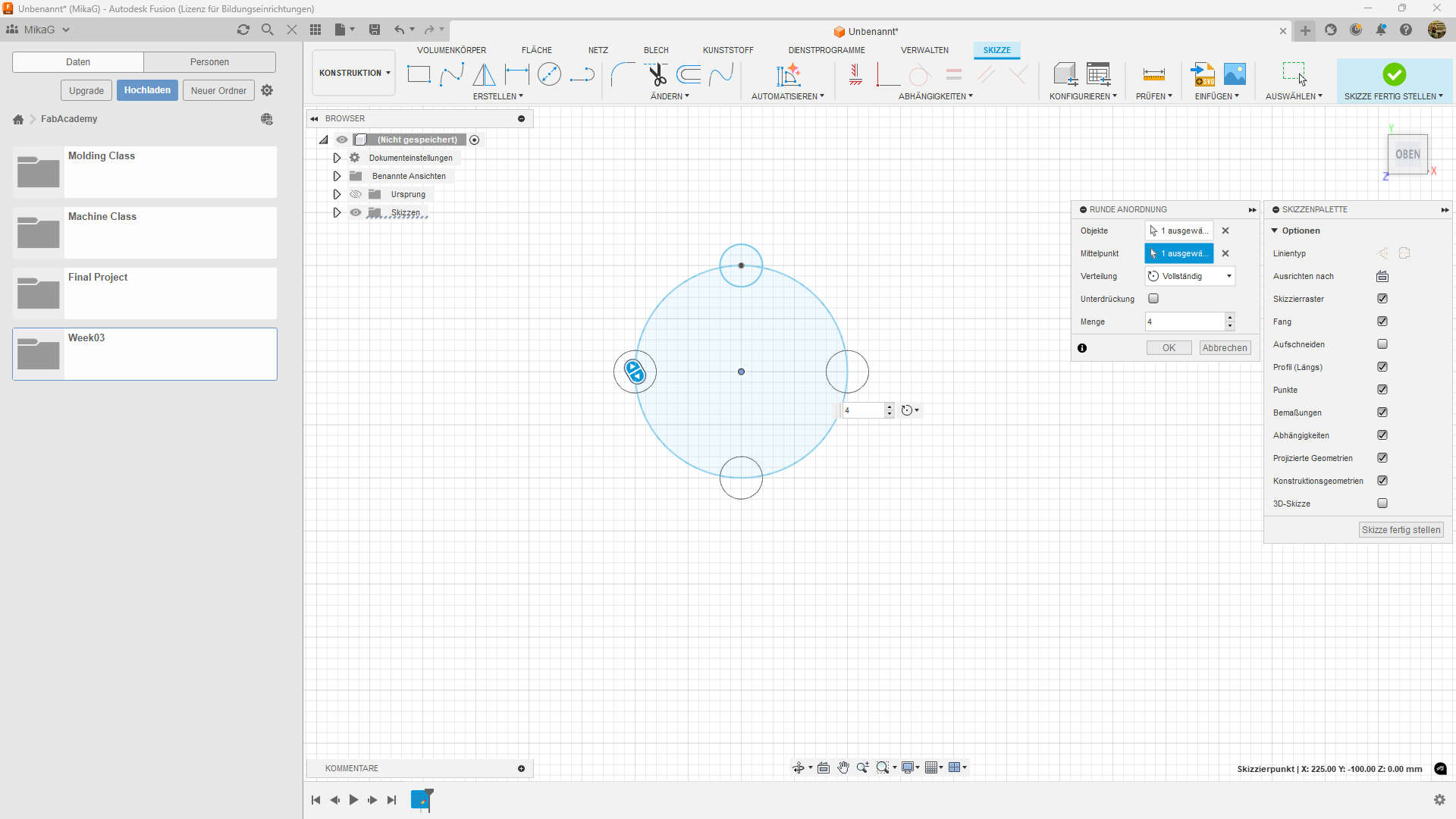Select the circle sketch tool icon
1456x819 pixels.
pos(549,74)
